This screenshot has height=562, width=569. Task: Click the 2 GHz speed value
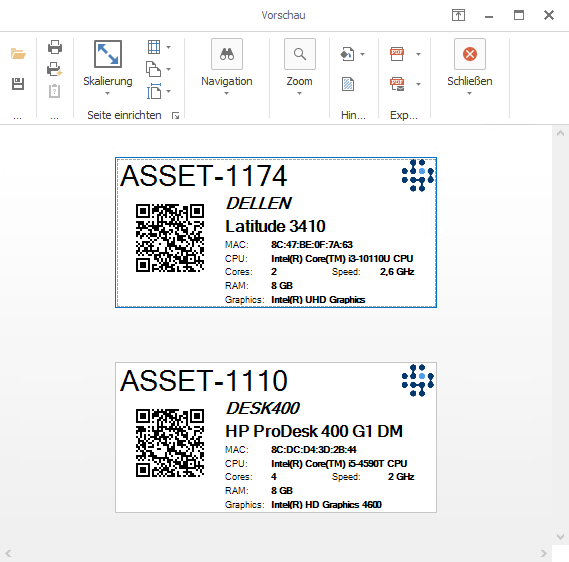point(401,477)
